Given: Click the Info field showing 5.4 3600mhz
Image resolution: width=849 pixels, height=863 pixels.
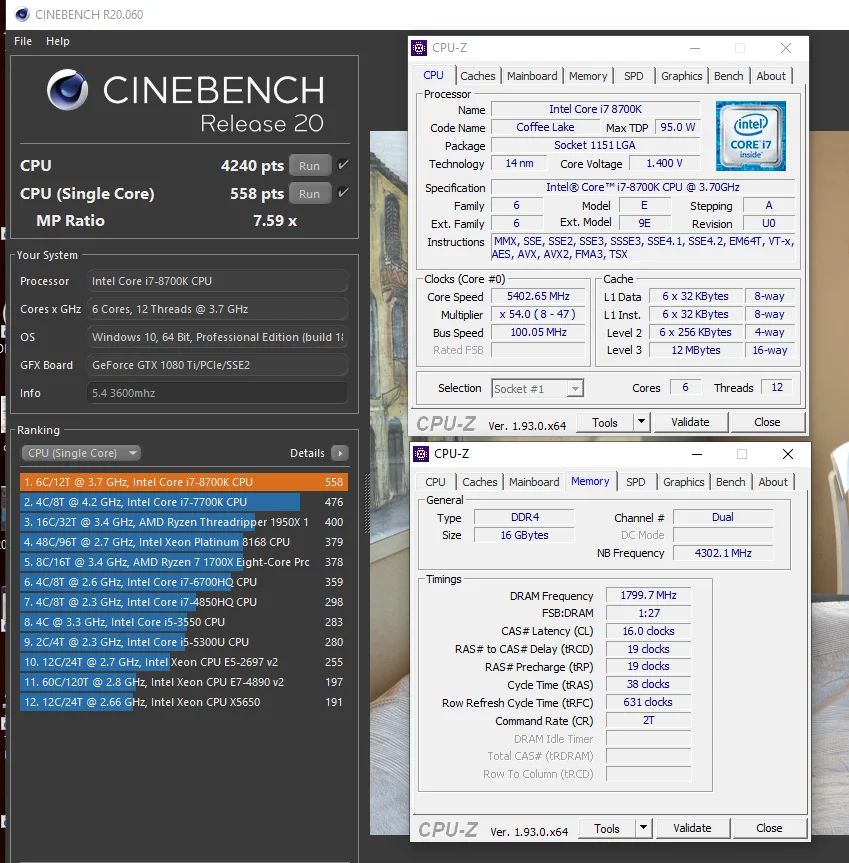Looking at the screenshot, I should tap(217, 393).
